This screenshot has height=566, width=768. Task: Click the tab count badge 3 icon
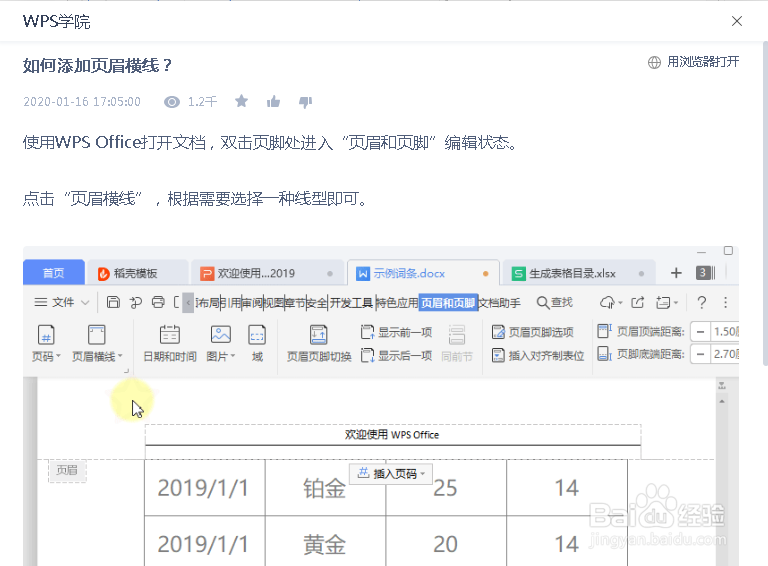coord(705,273)
